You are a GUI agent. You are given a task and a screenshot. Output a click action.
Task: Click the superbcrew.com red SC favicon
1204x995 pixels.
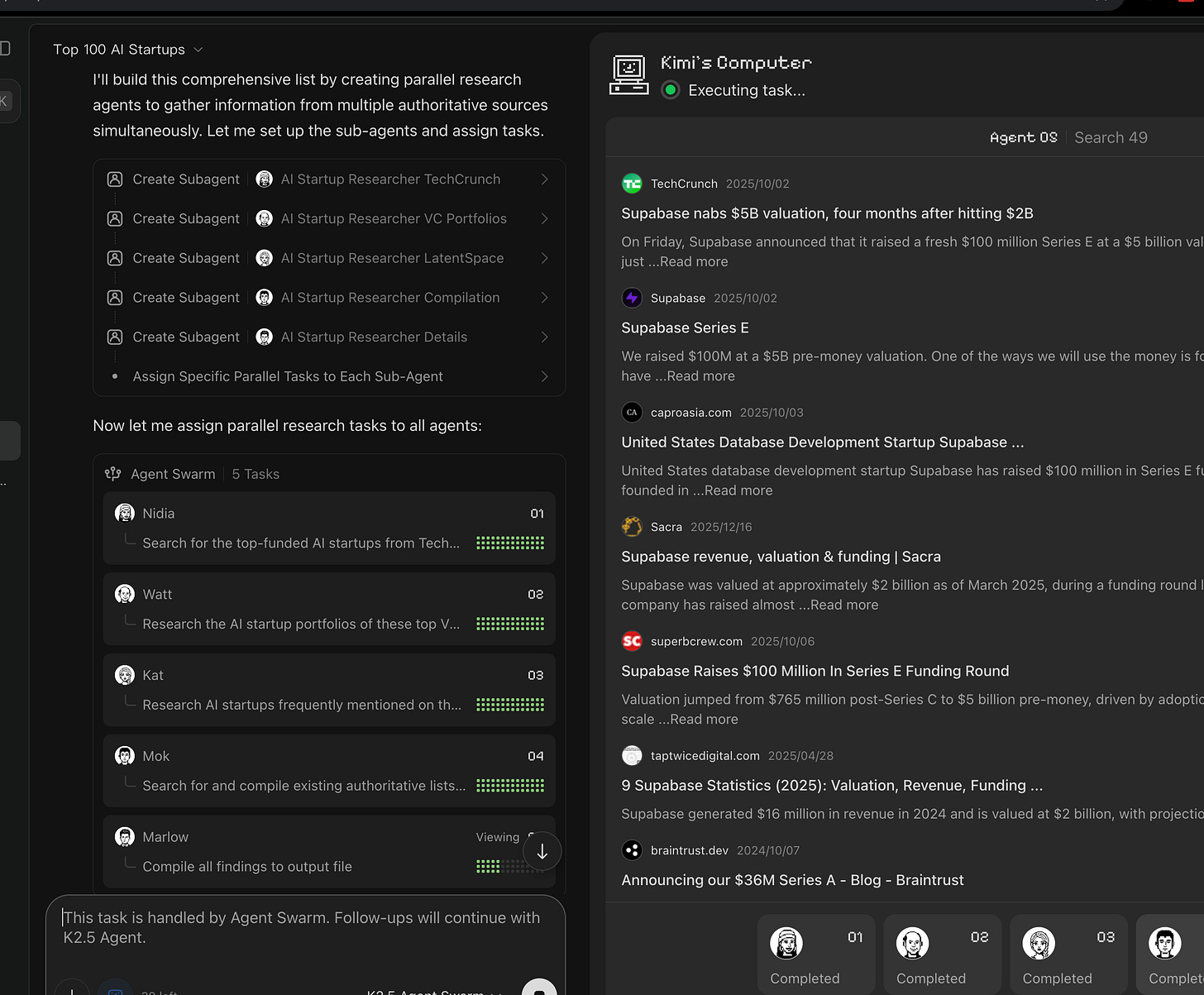[x=632, y=641]
